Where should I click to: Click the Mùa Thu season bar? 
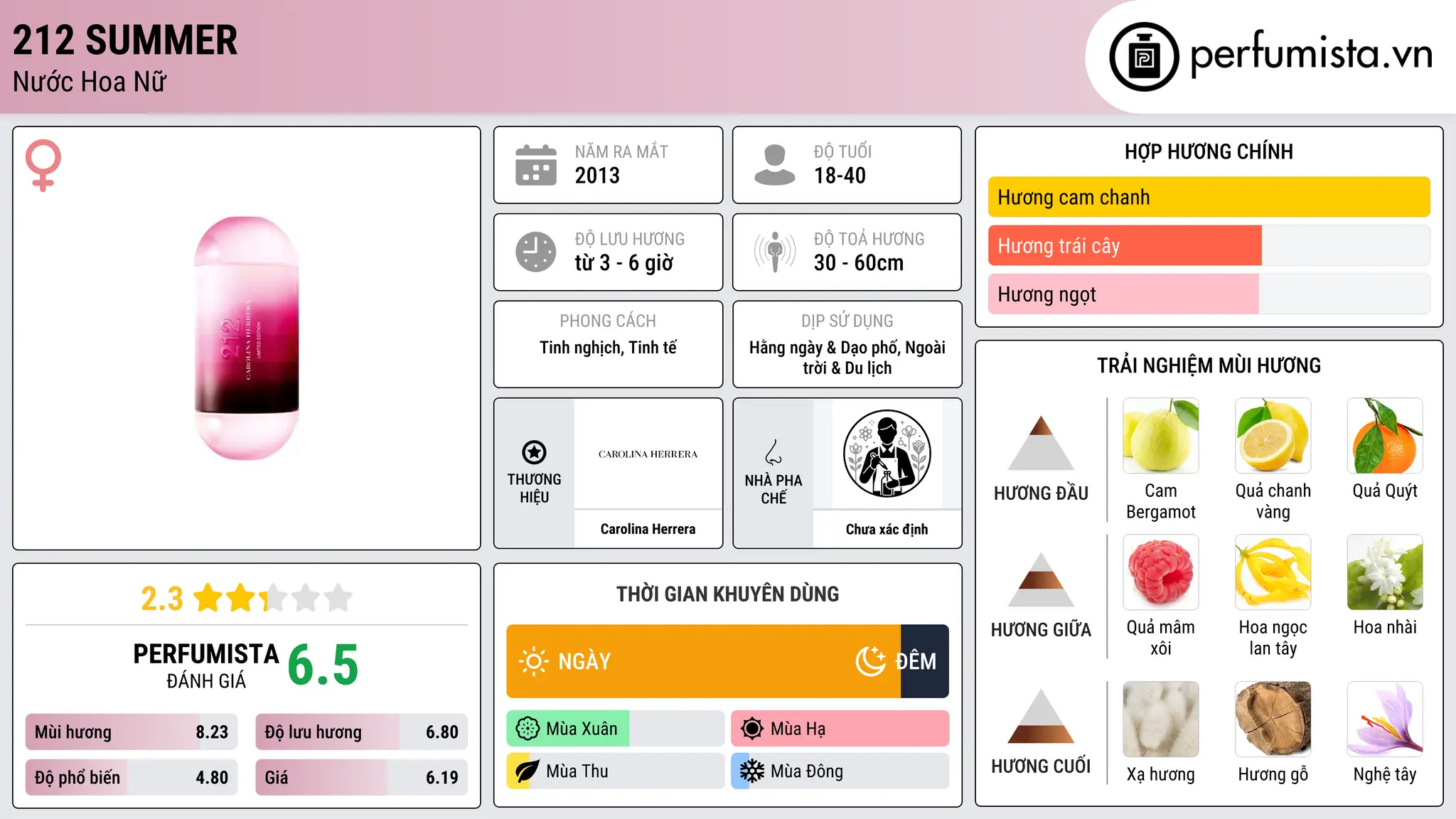coord(615,771)
